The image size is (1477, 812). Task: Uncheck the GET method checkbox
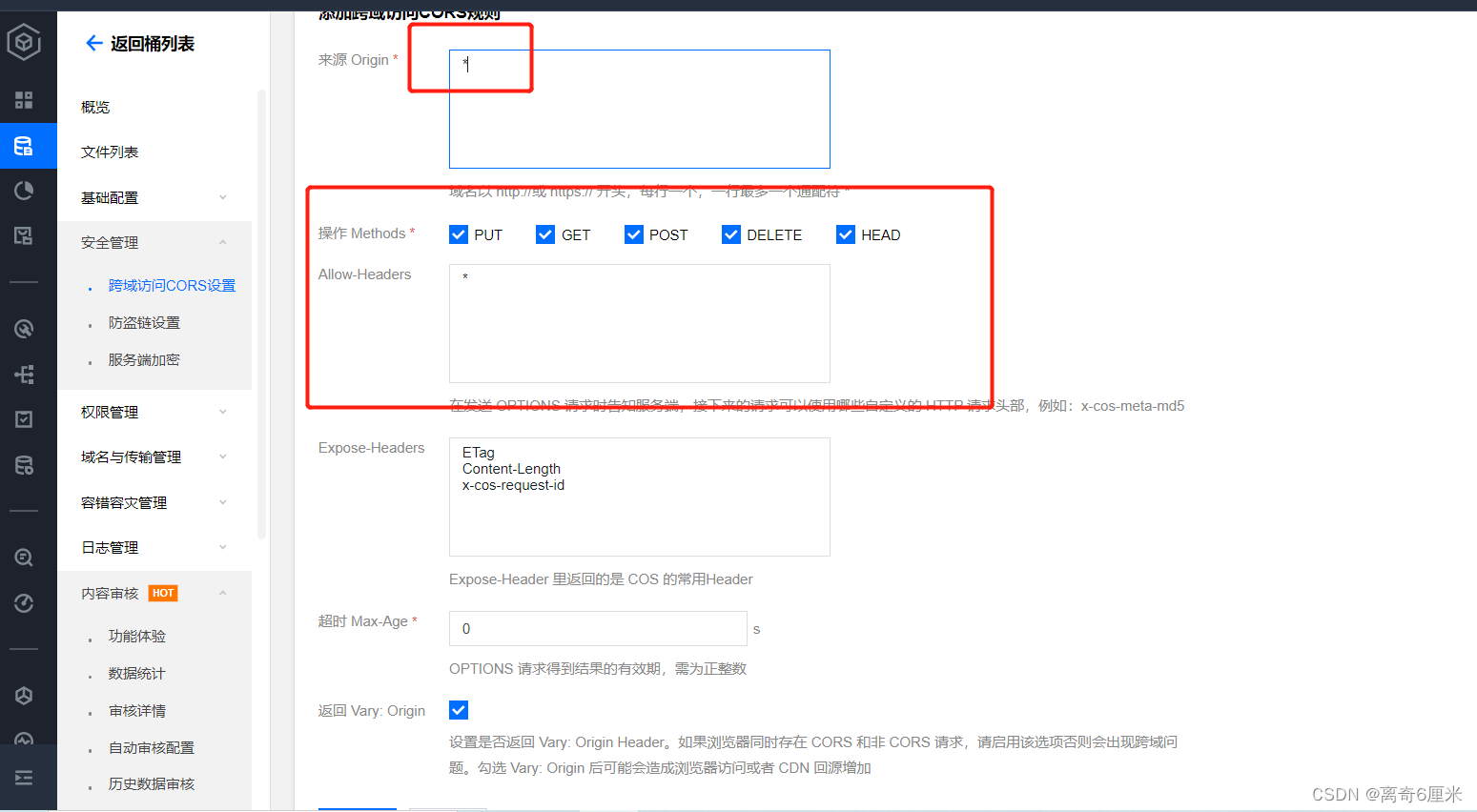pos(545,234)
